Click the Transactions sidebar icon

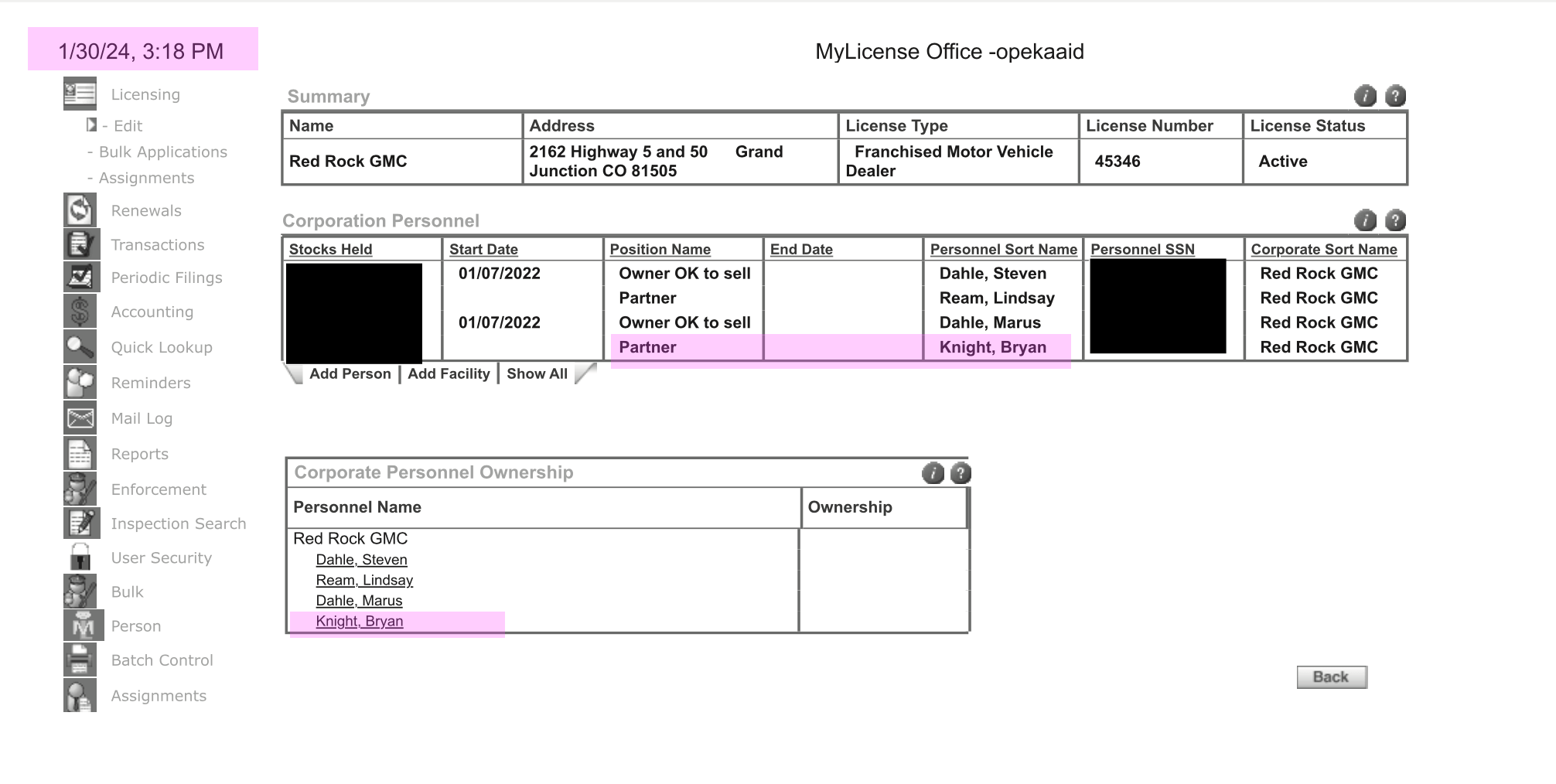pos(80,244)
